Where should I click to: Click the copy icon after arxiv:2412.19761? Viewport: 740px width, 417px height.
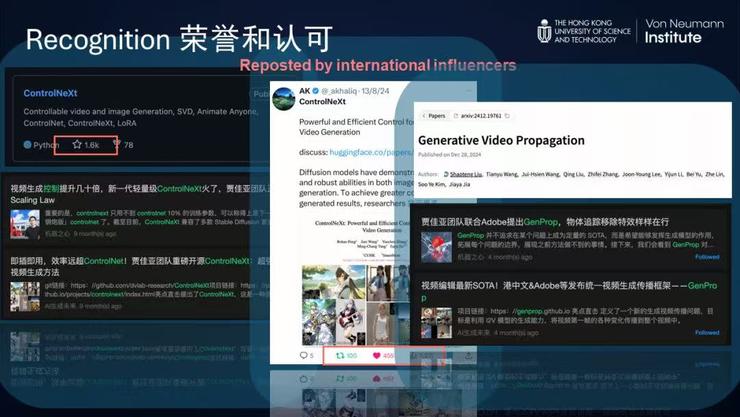(x=507, y=116)
